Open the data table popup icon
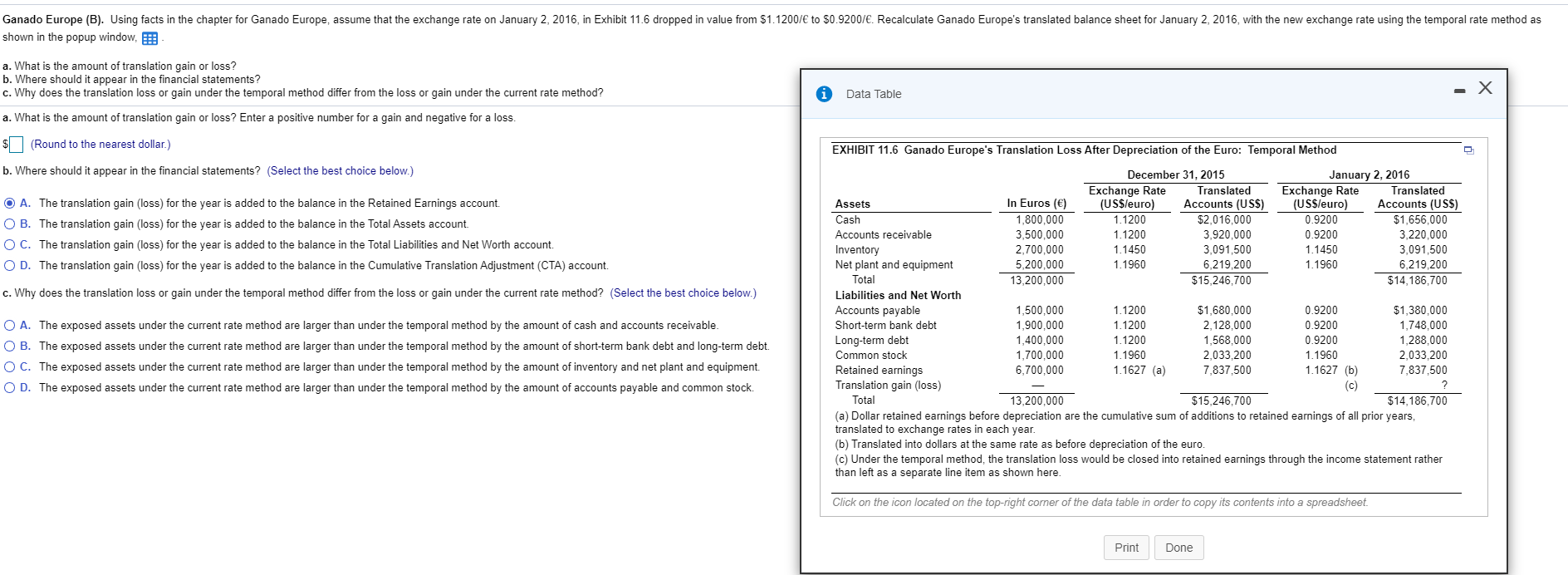The height and width of the screenshot is (575, 1568). coord(150,38)
